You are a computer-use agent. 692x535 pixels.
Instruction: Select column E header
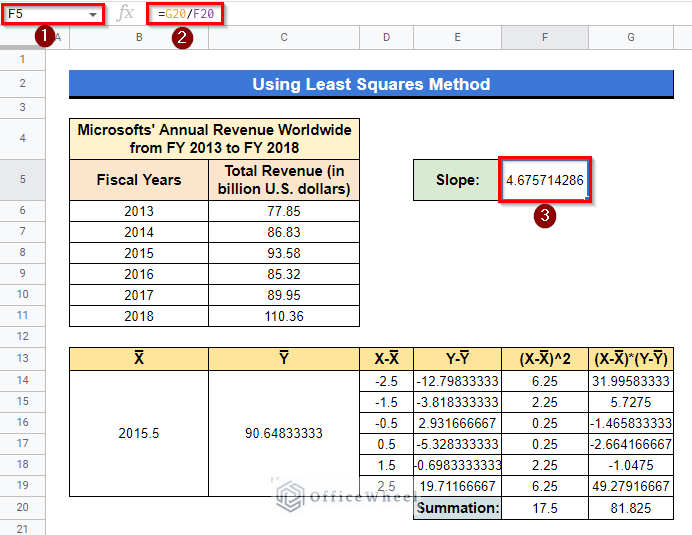point(457,38)
